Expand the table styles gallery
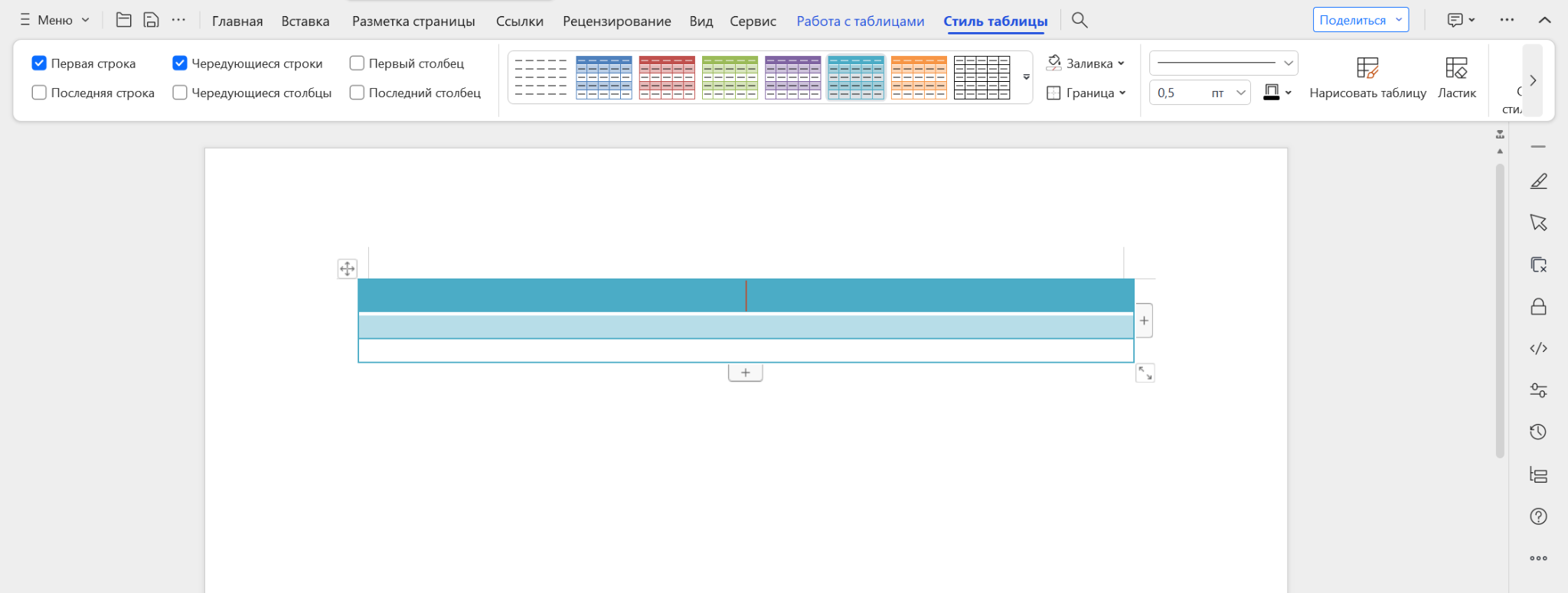The height and width of the screenshot is (593, 1568). 1026,77
